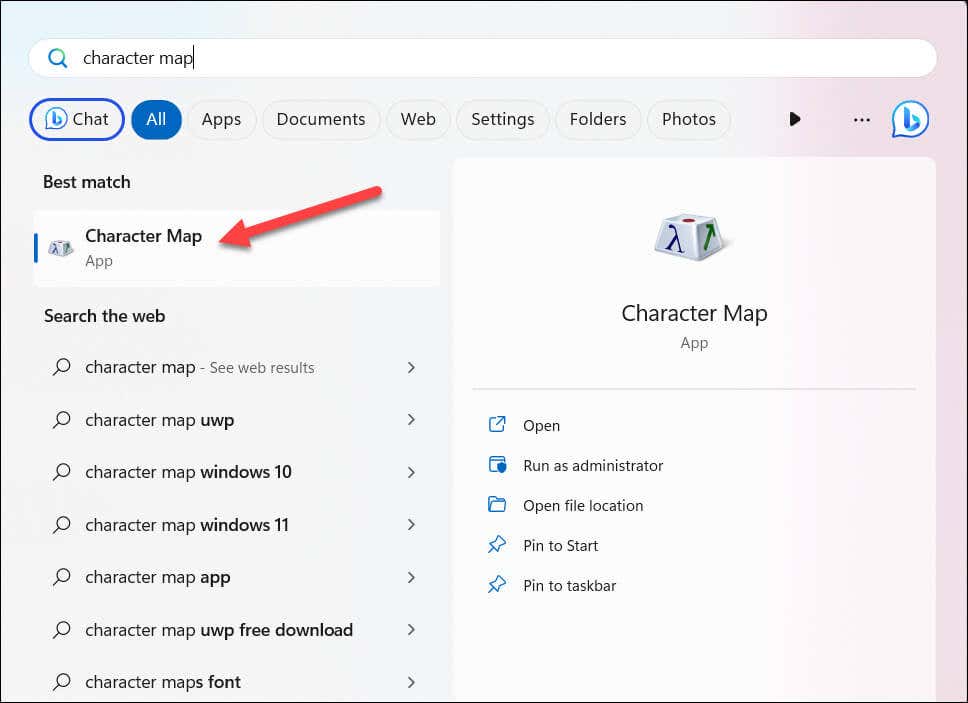Click search icon beside 'character map windows 10'
The image size is (968, 703).
pyautogui.click(x=61, y=472)
